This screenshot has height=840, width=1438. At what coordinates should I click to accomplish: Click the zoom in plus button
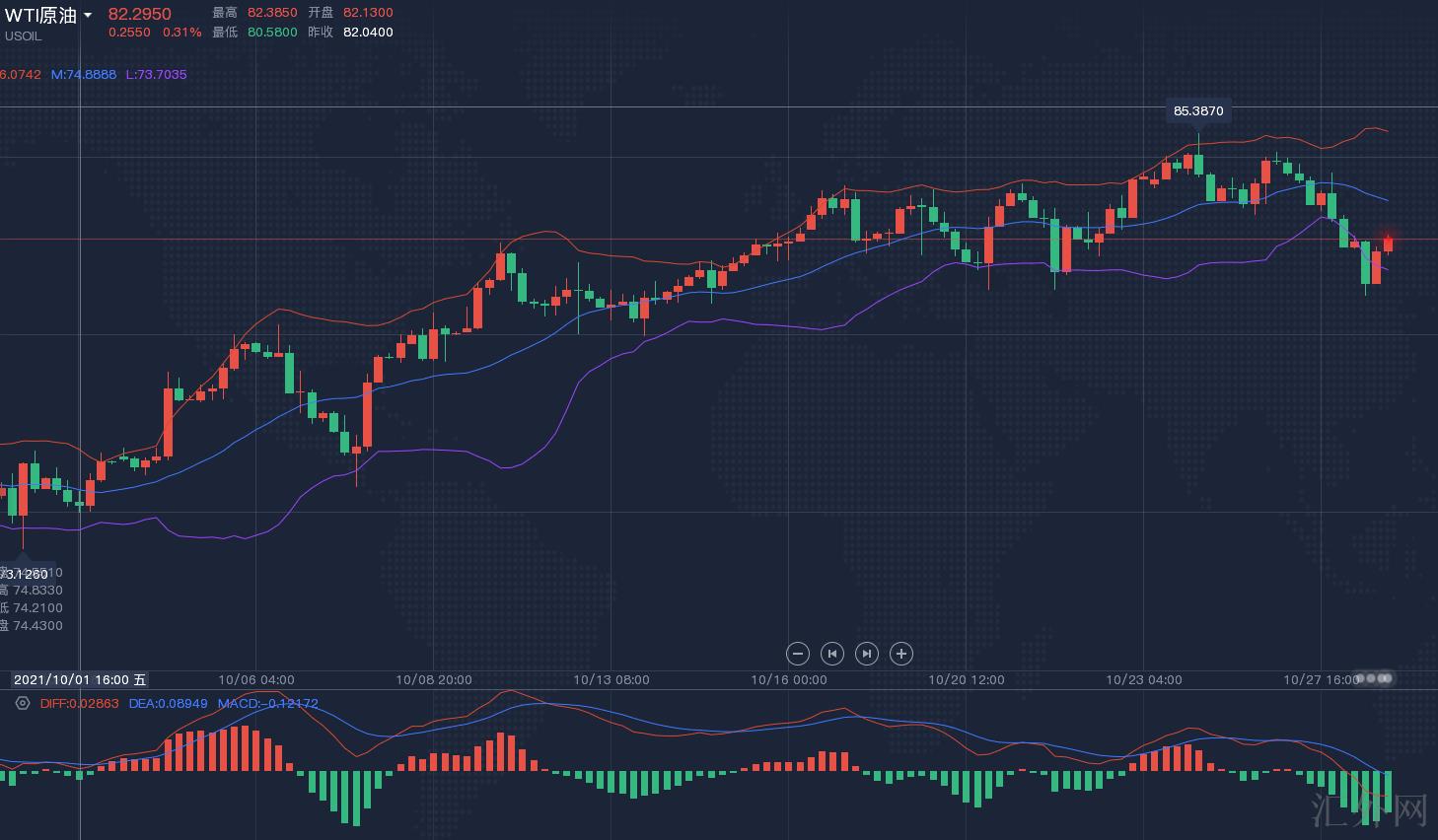(x=901, y=654)
